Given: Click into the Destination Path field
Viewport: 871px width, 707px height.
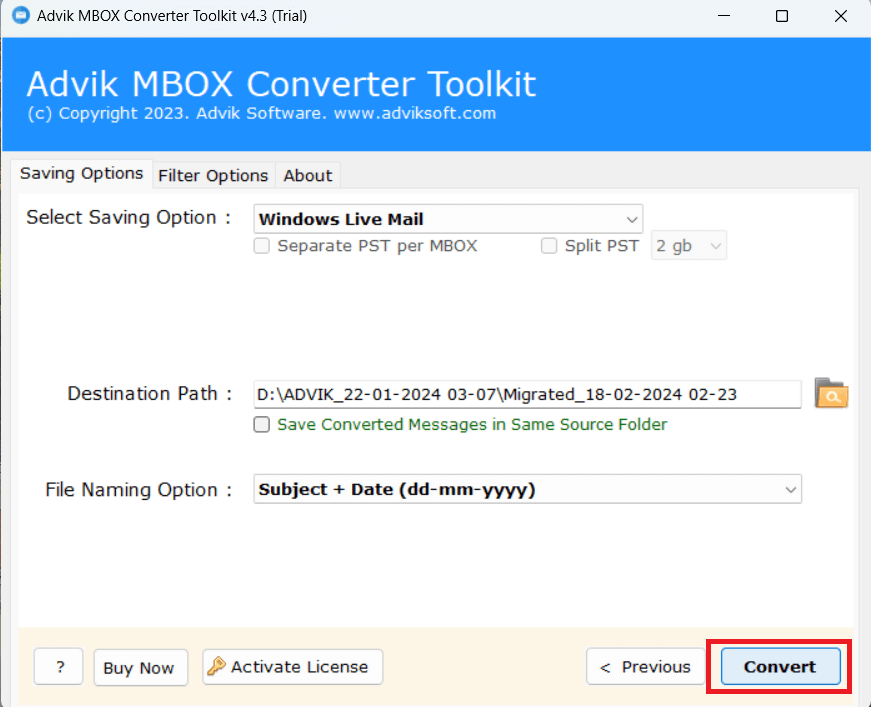Looking at the screenshot, I should coord(527,394).
